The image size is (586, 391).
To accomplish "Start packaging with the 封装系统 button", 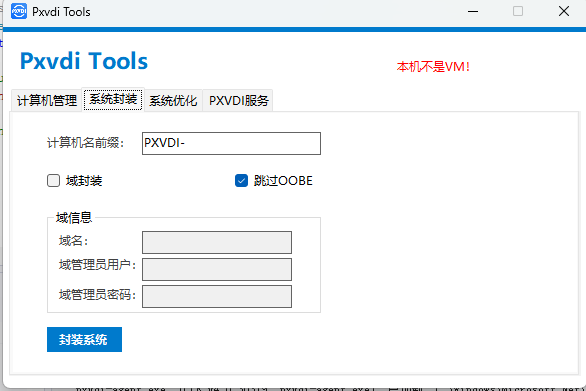I will [x=84, y=339].
